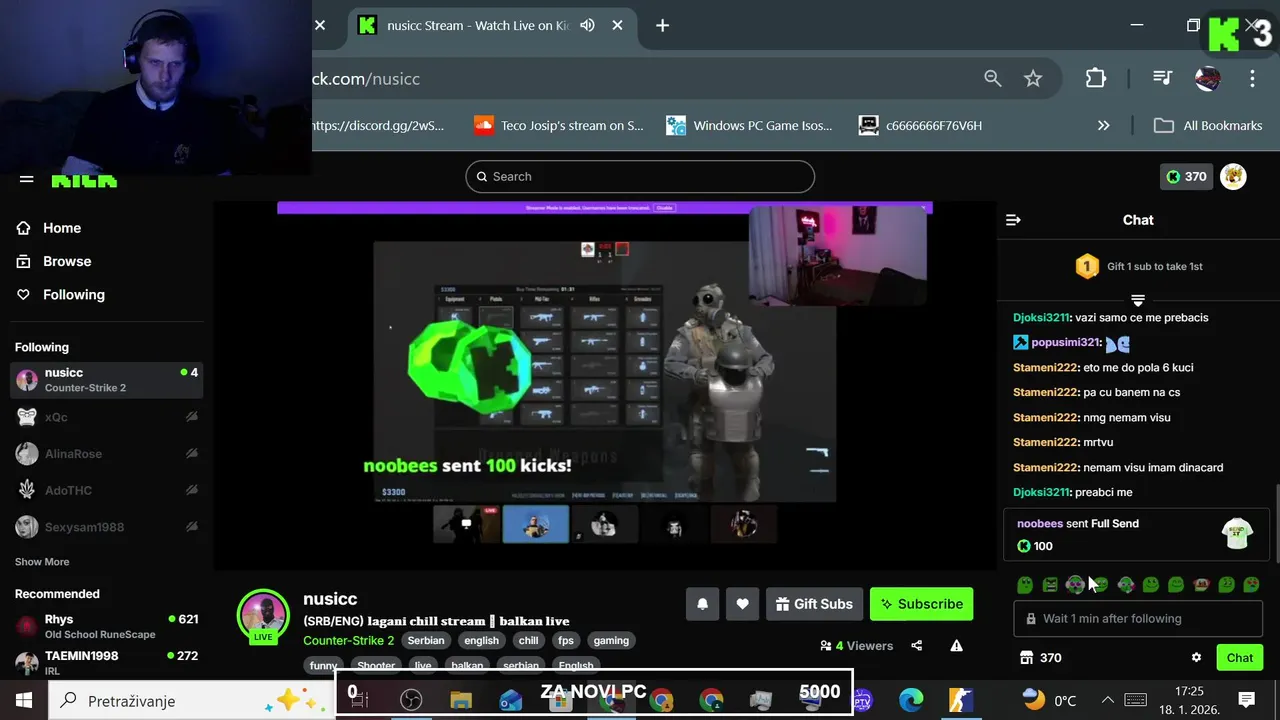Report stream via warning triangle icon
Screen dimensions: 1280x720
click(956, 646)
